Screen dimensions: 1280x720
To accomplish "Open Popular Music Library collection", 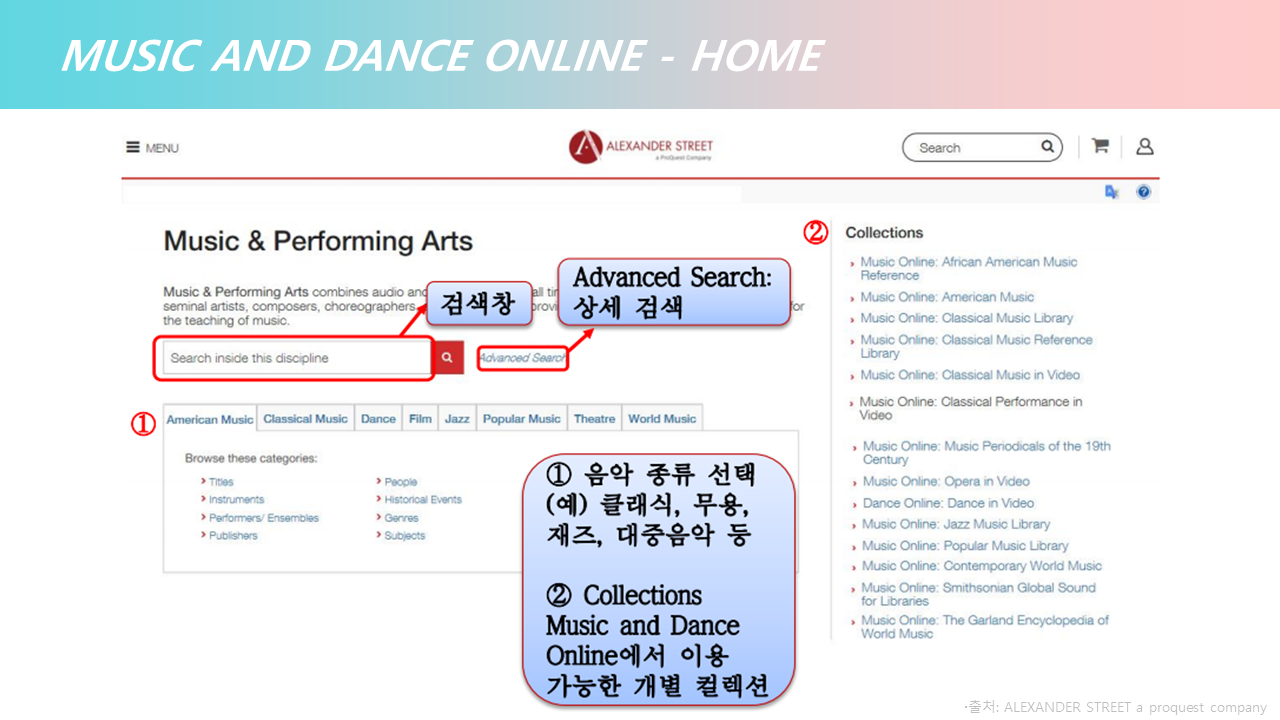I will 964,546.
